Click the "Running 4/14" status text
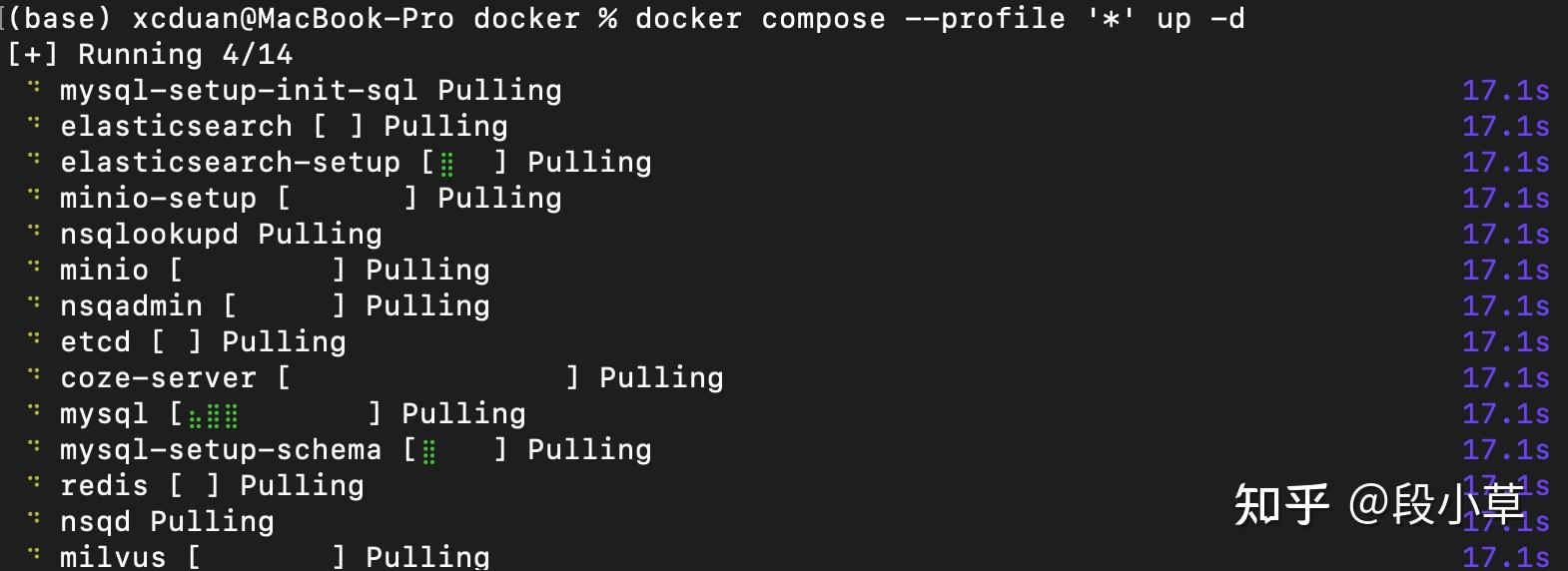This screenshot has width=1568, height=571. (185, 55)
